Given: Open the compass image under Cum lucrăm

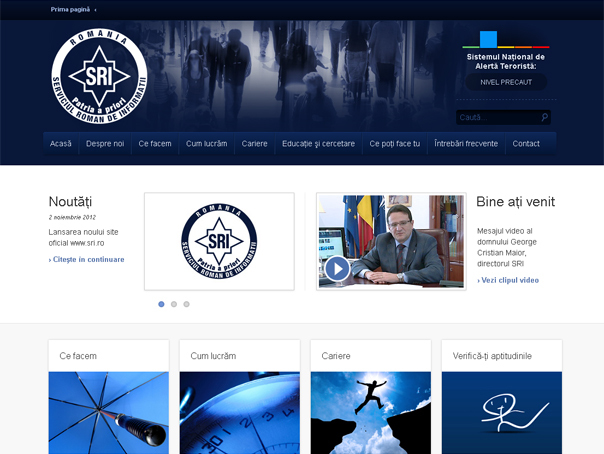Looking at the screenshot, I should (240, 413).
